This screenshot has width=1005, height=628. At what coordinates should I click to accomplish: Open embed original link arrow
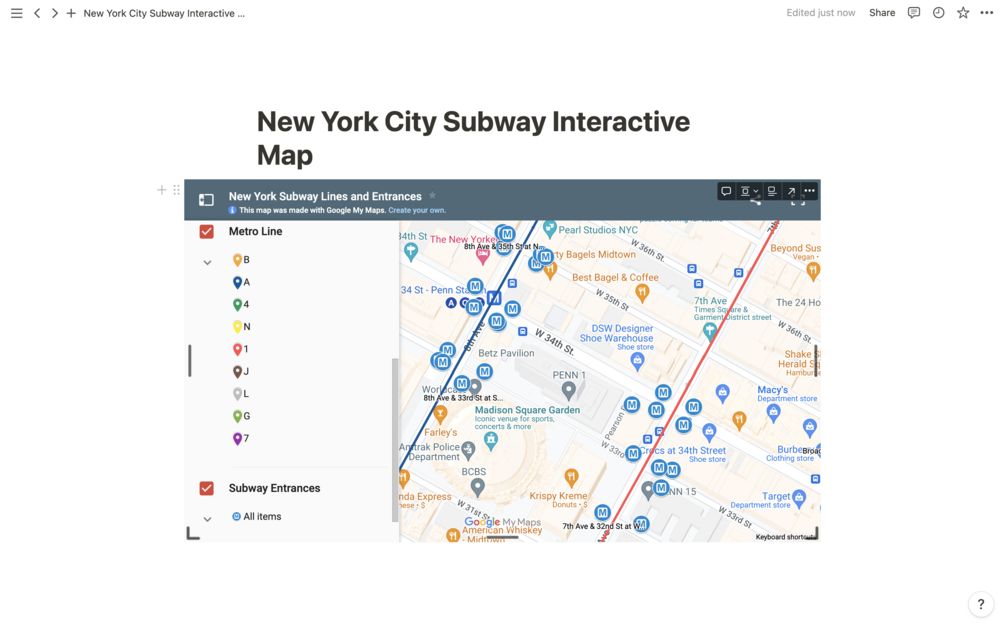[x=792, y=191]
